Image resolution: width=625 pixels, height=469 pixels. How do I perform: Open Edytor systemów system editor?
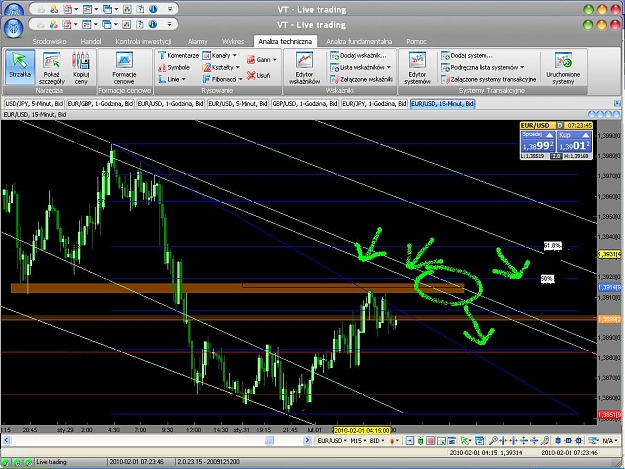click(x=417, y=67)
